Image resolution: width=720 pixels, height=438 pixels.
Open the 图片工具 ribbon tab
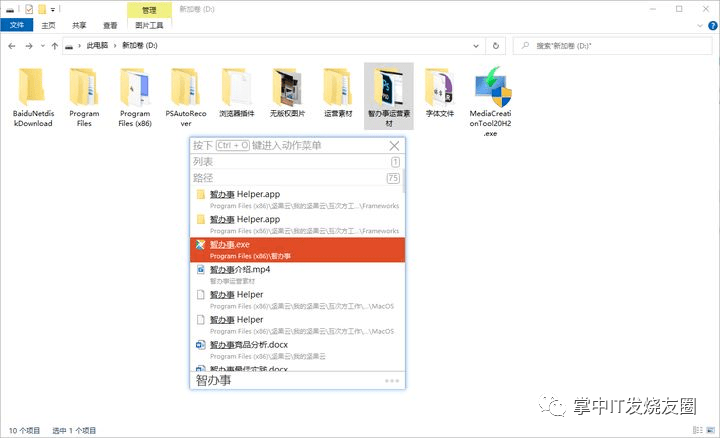point(149,25)
